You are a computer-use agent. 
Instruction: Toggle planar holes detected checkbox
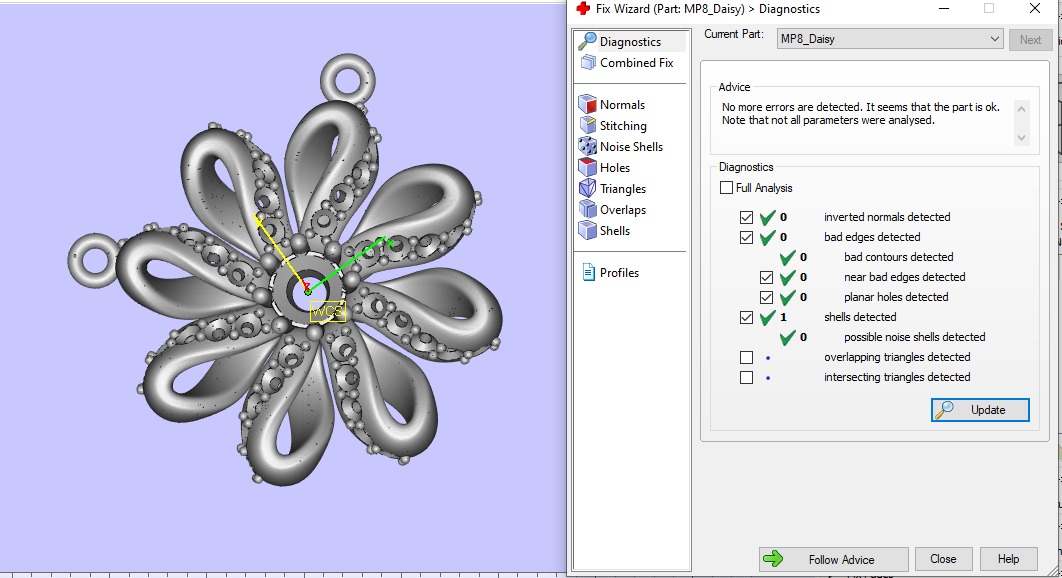point(766,297)
